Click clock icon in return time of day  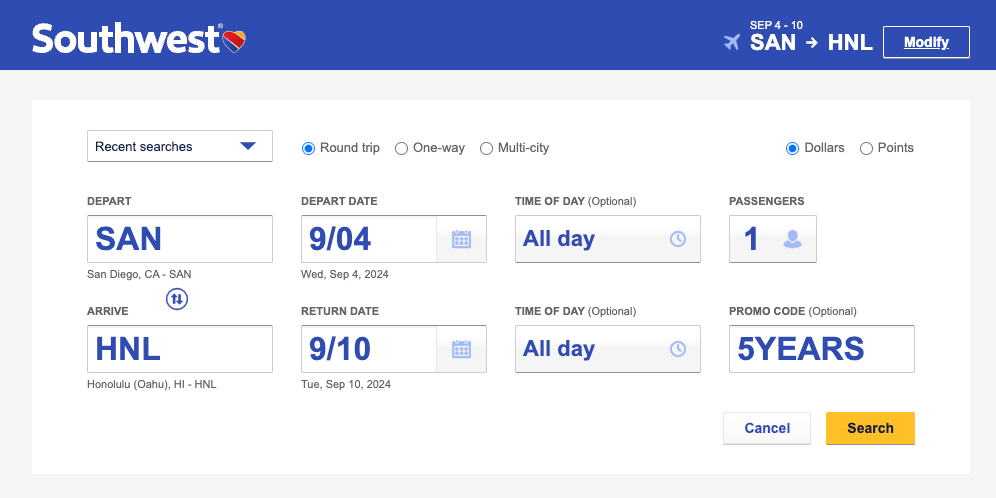[678, 349]
